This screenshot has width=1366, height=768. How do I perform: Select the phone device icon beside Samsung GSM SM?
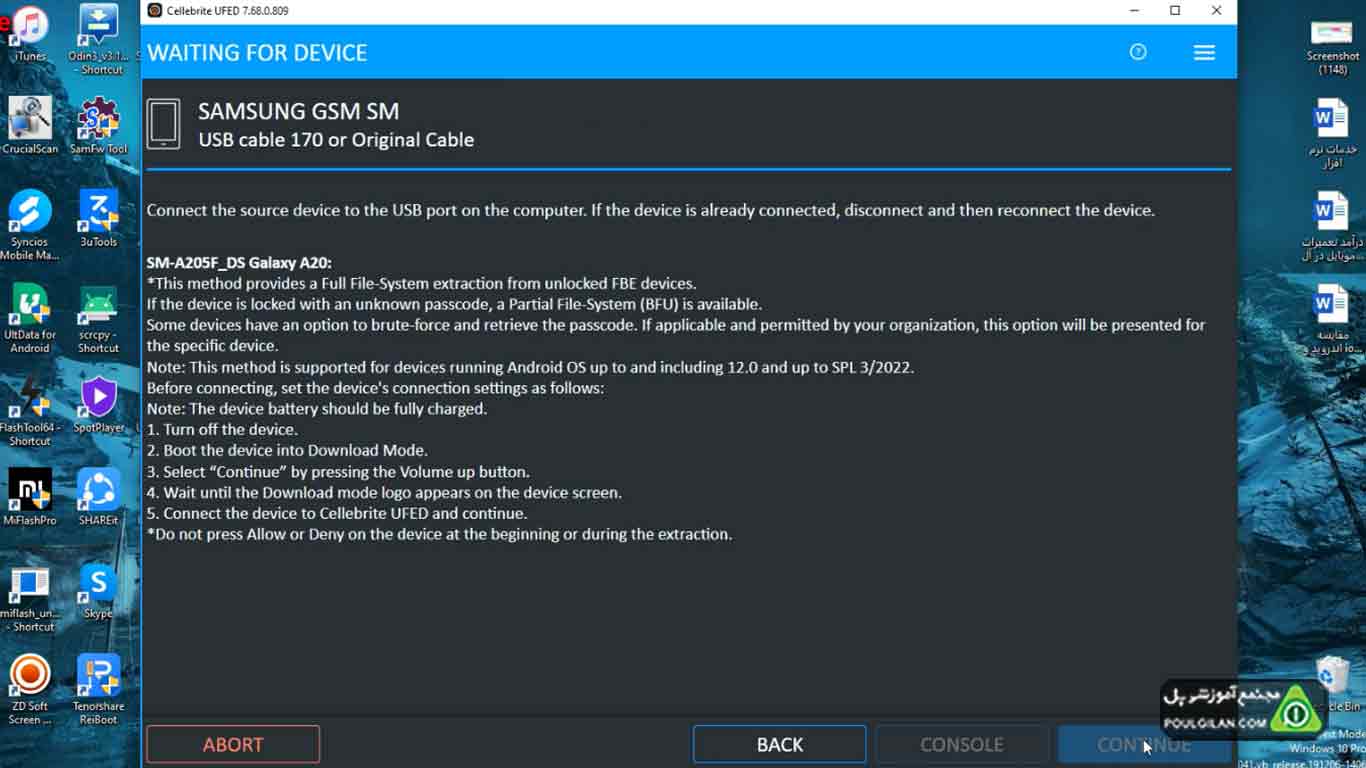tap(164, 124)
